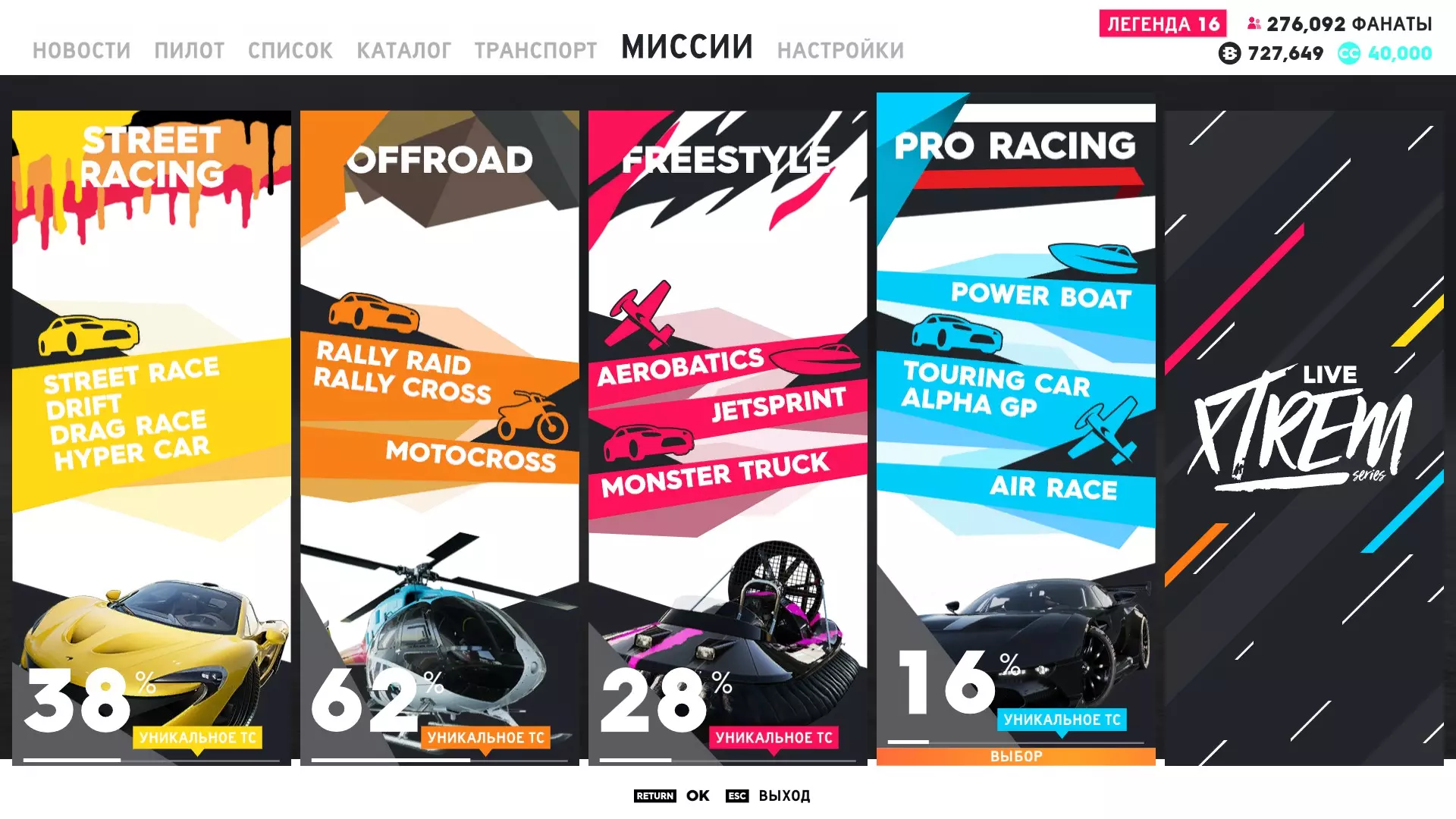Click the pink aerobatics plane icon
Image resolution: width=1456 pixels, height=819 pixels.
coord(642,314)
